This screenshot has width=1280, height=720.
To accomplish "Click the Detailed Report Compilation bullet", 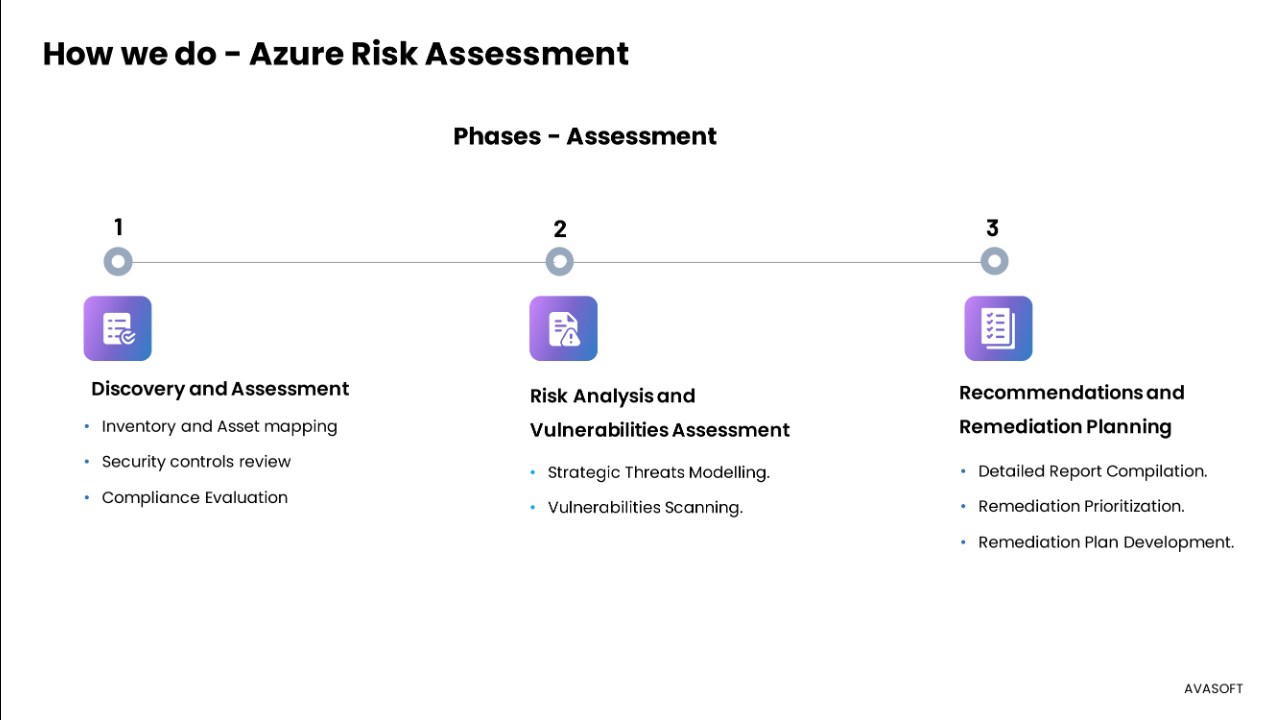I will click(1092, 471).
